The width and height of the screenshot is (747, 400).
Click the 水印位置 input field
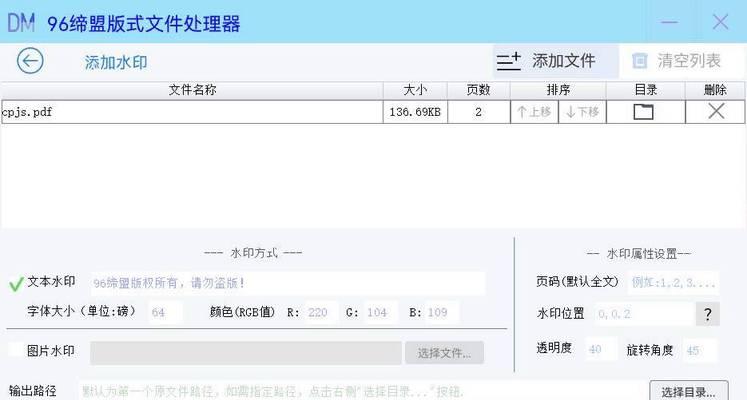(644, 314)
